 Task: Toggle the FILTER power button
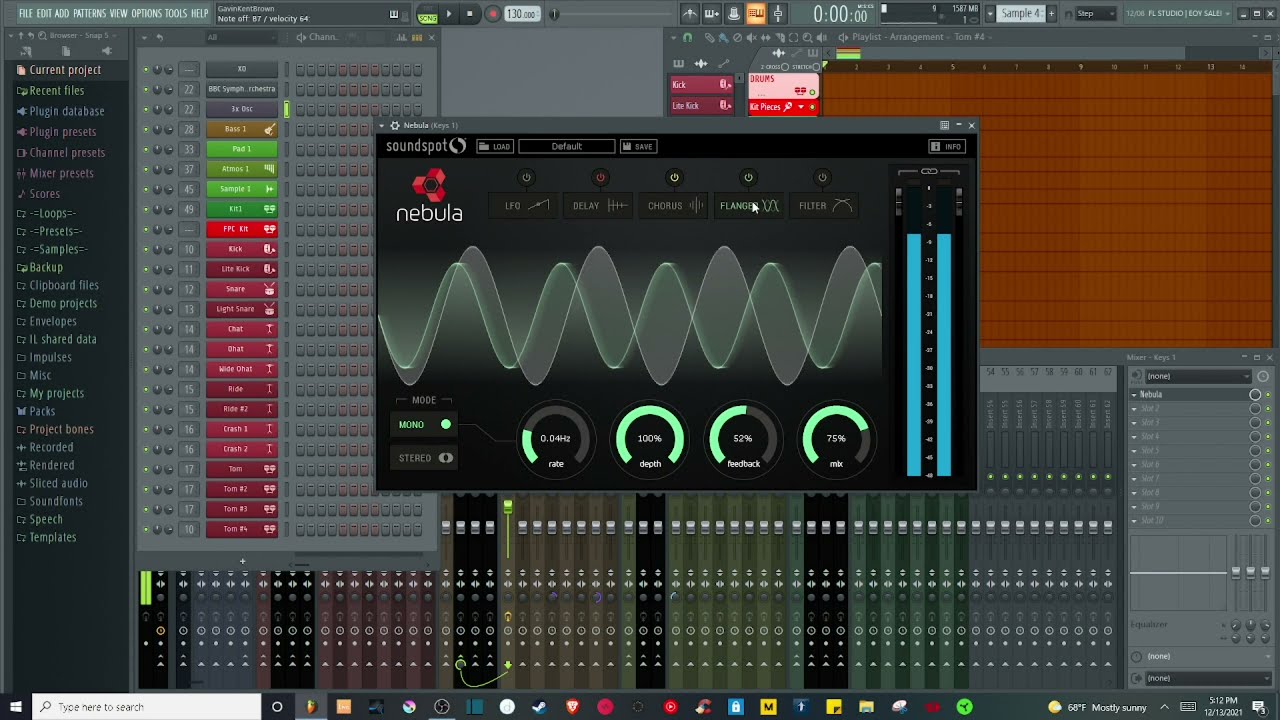pos(822,178)
